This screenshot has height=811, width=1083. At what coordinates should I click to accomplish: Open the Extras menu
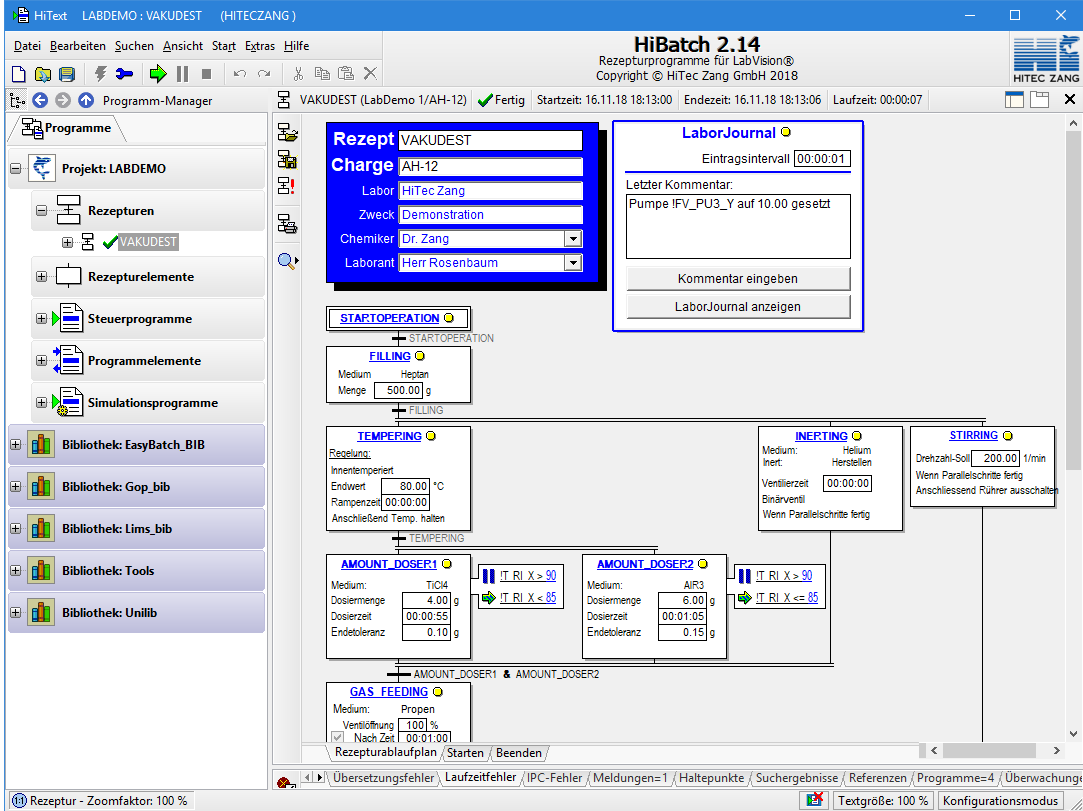[x=260, y=46]
